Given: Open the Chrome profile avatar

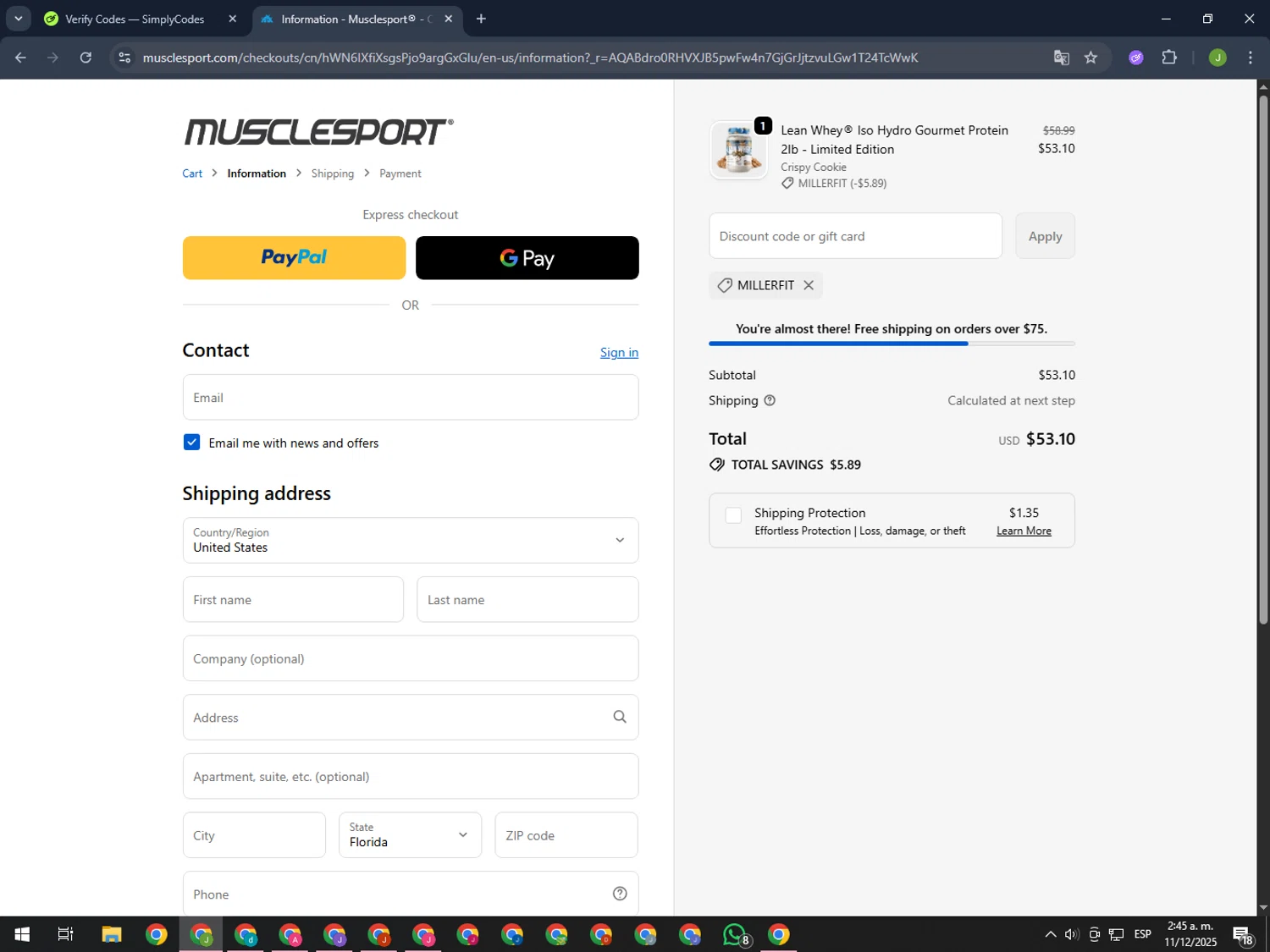Looking at the screenshot, I should [x=1218, y=58].
